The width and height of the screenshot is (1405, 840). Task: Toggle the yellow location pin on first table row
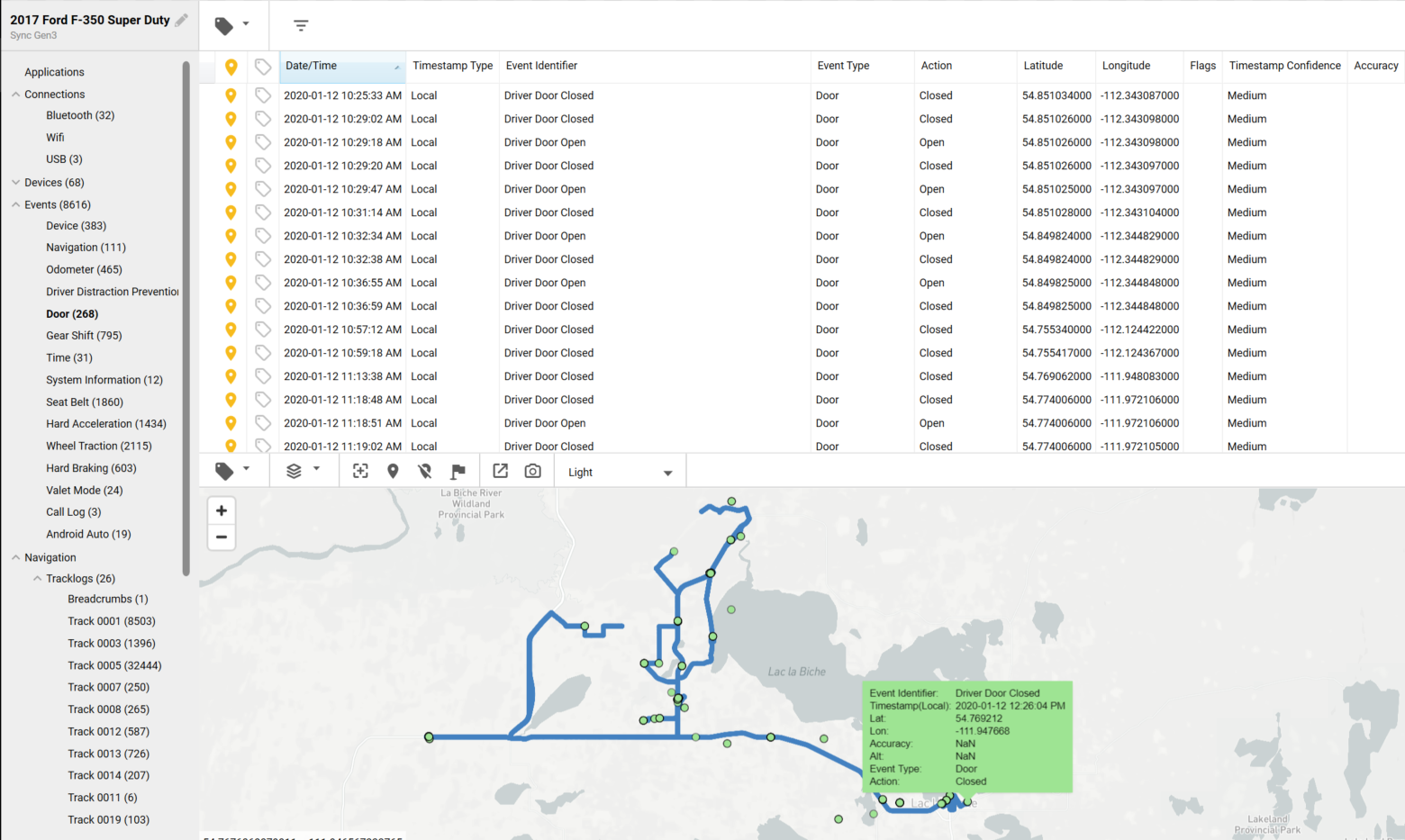pos(231,95)
